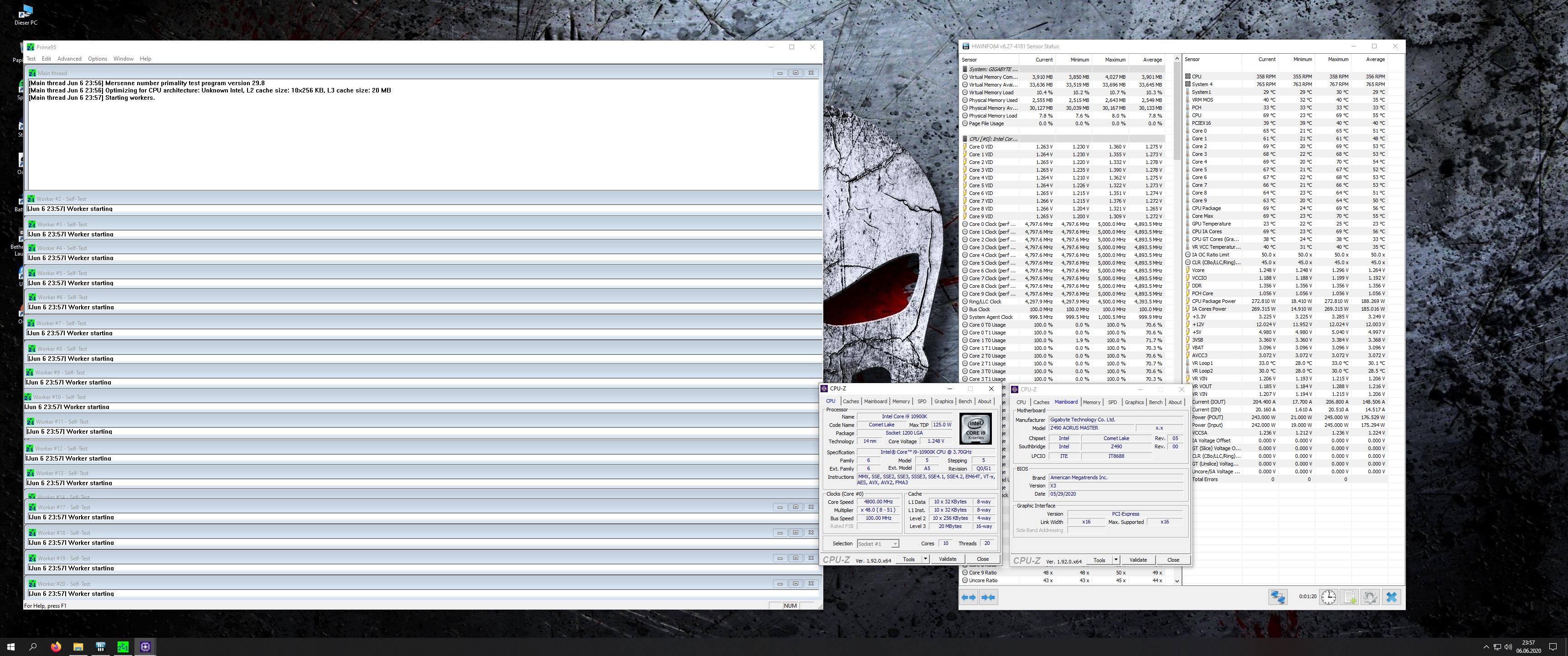
Task: Click HWiNFO blue X close sensors icon
Action: pos(1392,597)
